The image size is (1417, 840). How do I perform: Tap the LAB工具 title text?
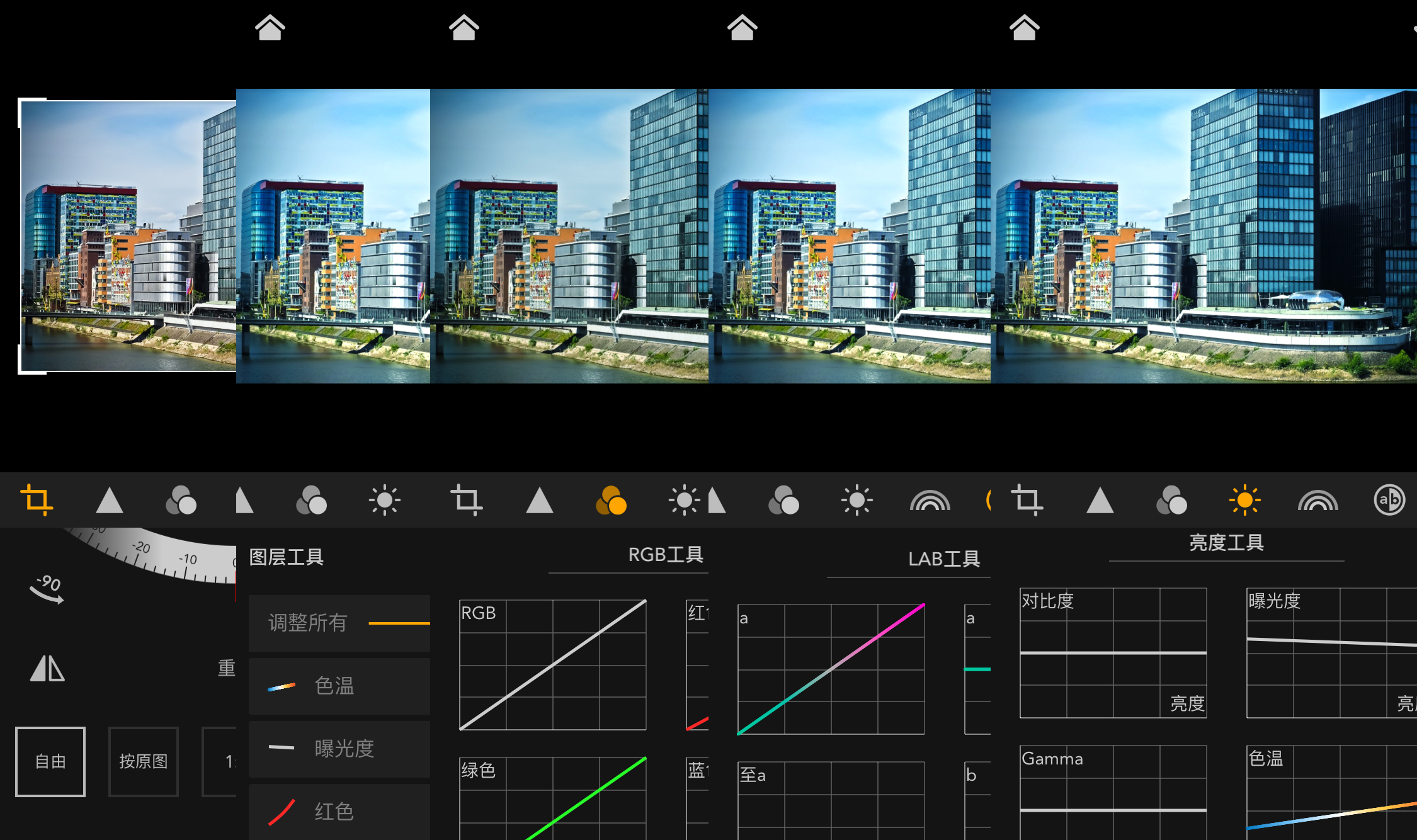(944, 559)
